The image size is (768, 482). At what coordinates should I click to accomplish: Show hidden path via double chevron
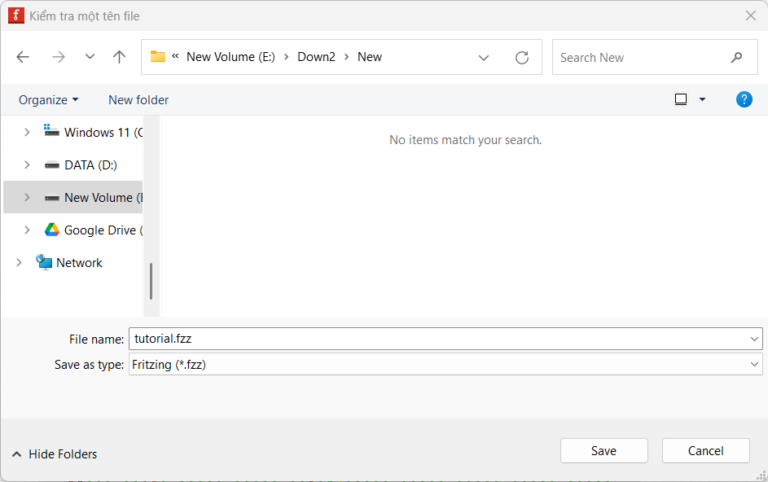tap(175, 56)
